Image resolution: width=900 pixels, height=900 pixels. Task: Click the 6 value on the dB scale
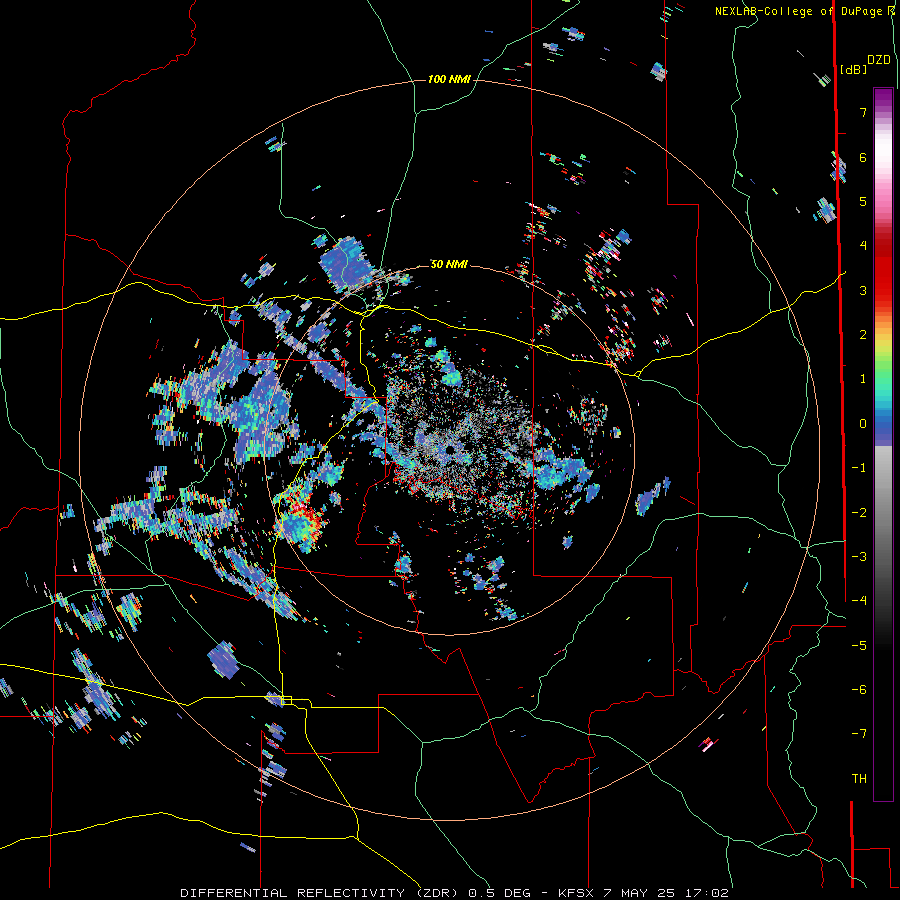point(863,157)
